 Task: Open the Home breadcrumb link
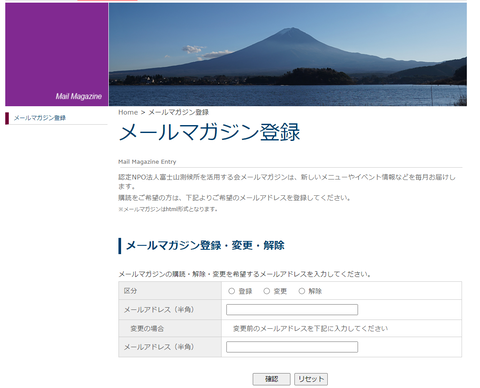click(128, 112)
